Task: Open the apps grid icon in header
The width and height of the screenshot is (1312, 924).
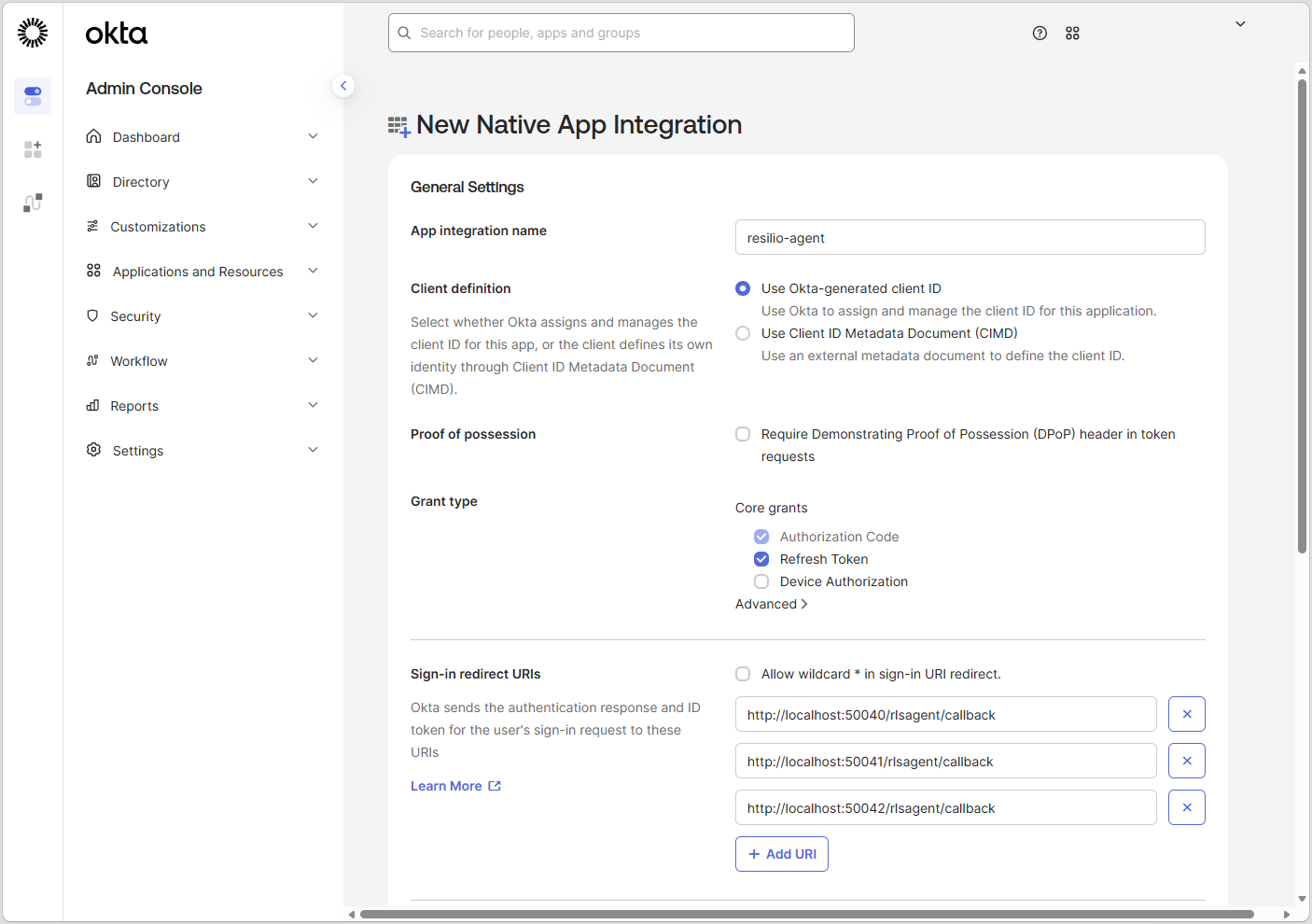Action: (x=1072, y=33)
